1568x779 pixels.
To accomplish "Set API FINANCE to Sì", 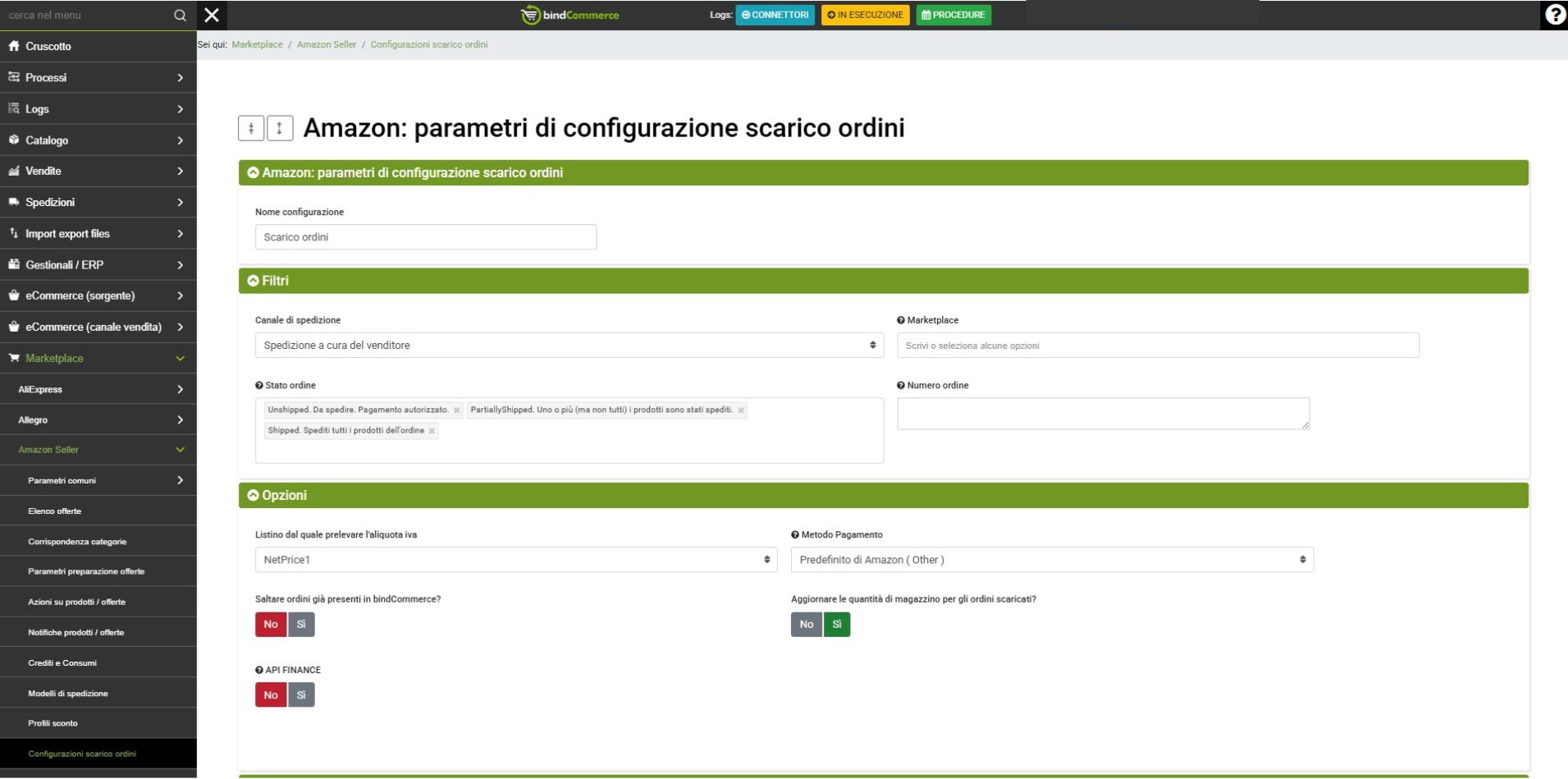I will (x=301, y=695).
